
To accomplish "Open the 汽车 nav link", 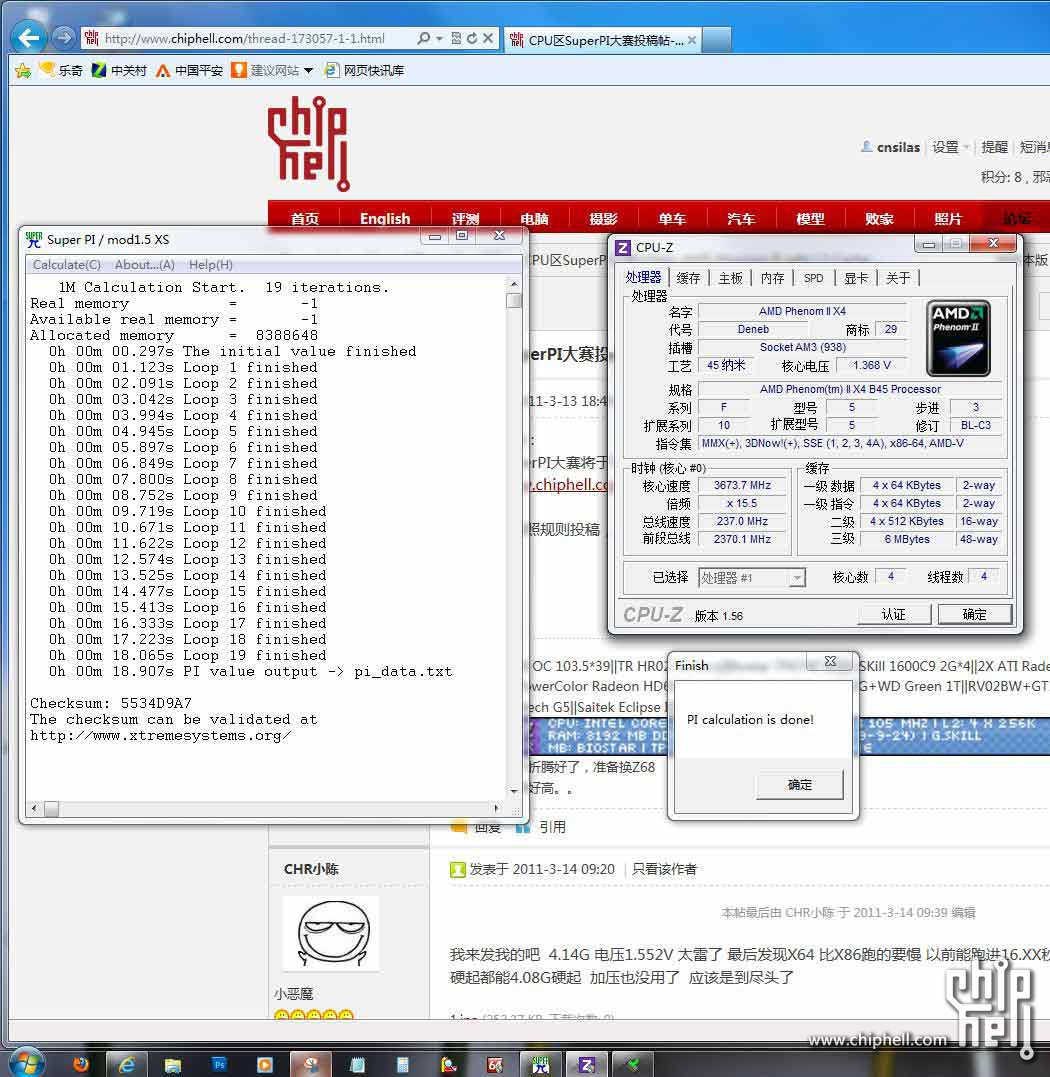I will (x=741, y=218).
